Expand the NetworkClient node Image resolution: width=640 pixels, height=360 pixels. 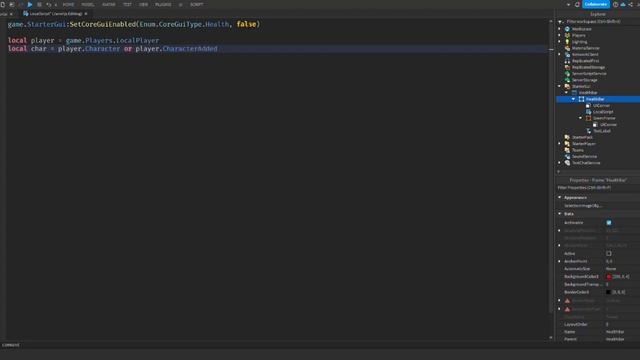560,54
